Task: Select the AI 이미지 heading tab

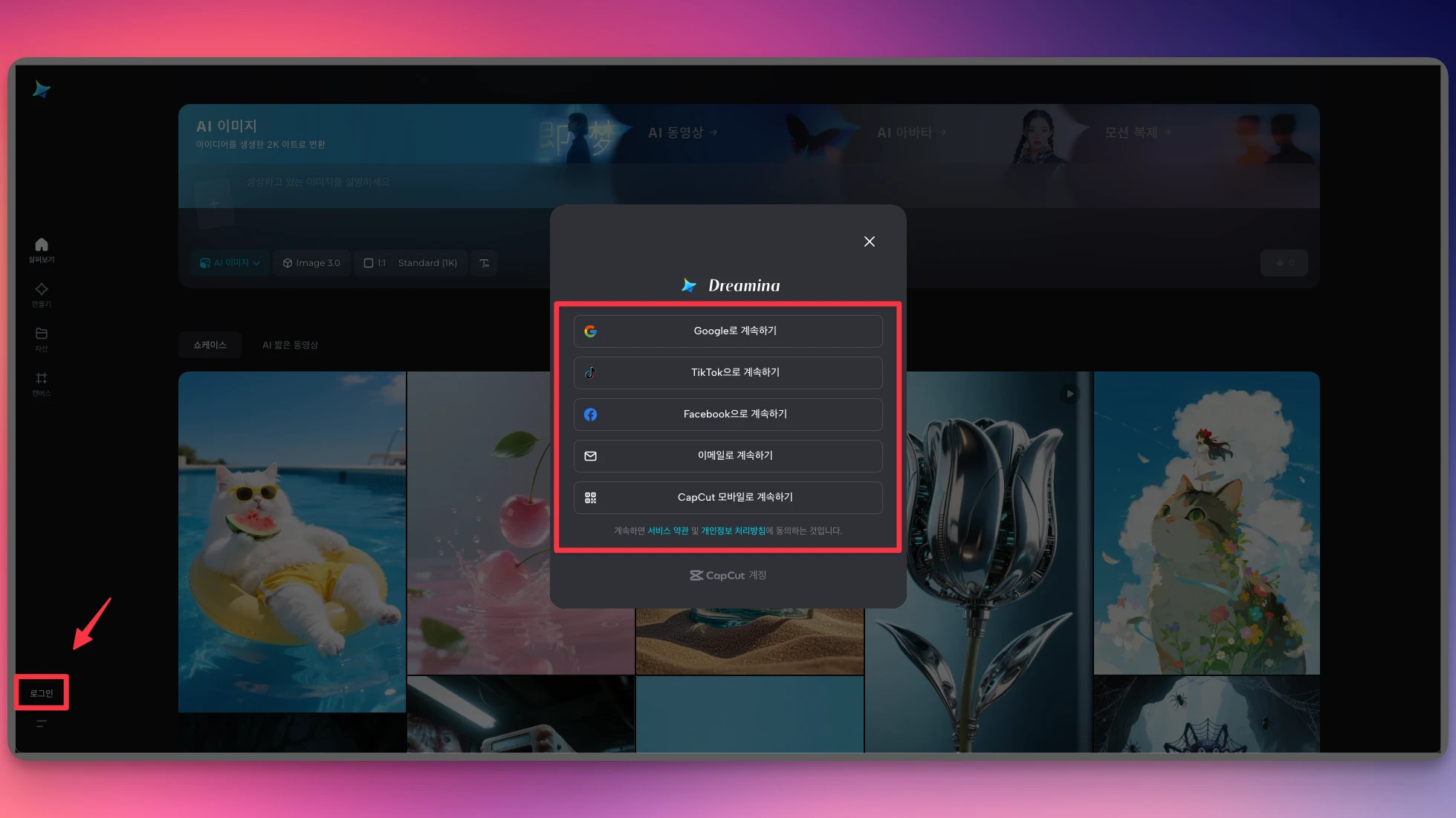Action: (227, 126)
